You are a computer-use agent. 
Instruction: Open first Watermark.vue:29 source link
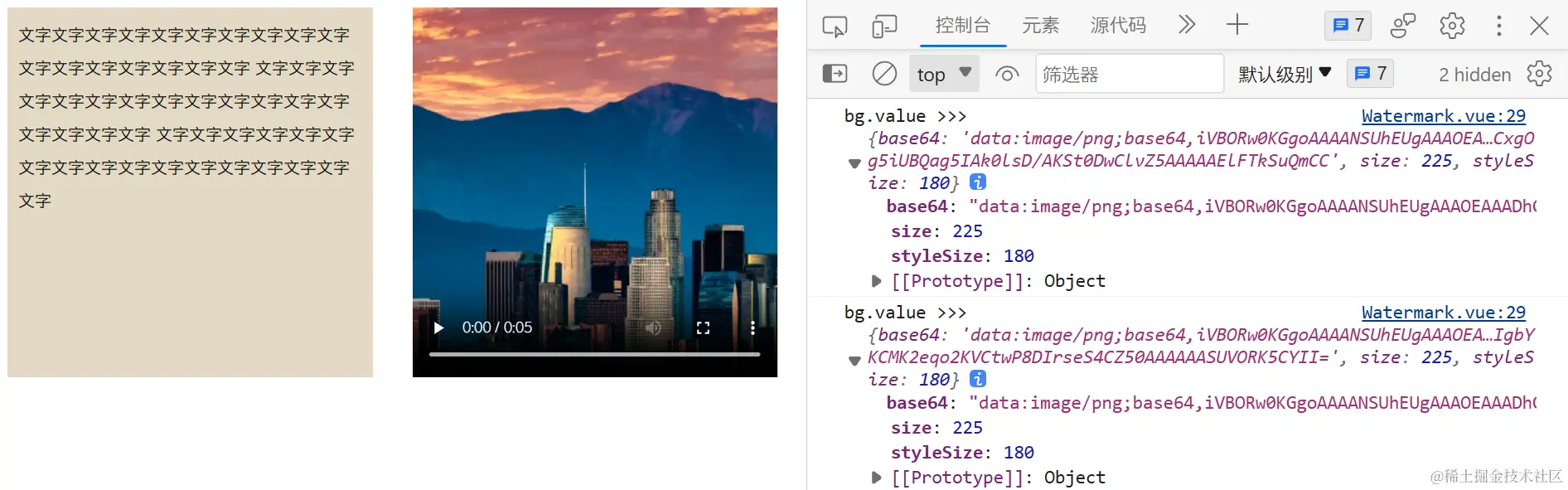point(1443,116)
